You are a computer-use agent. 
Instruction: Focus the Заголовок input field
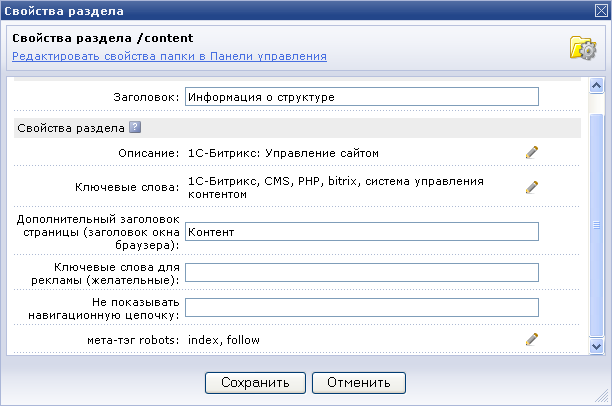362,97
